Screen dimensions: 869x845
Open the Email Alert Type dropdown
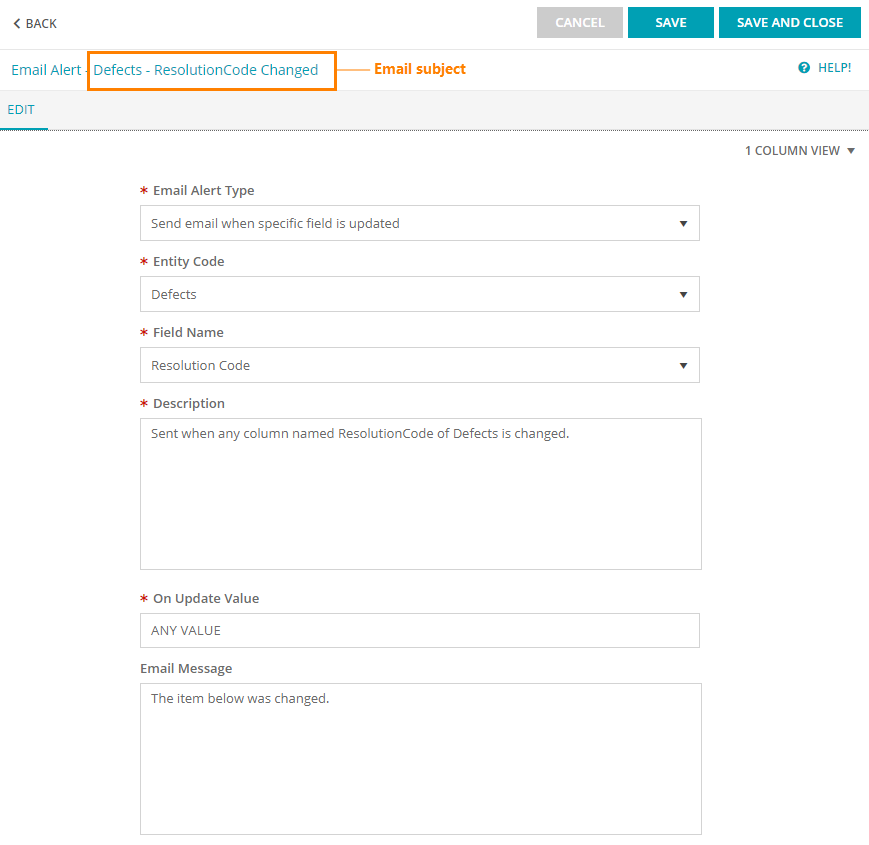point(419,224)
